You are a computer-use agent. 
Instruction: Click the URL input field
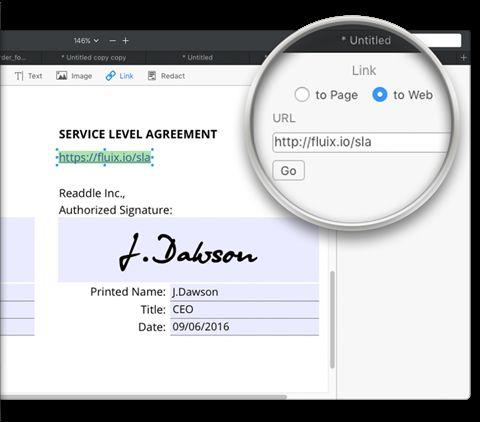[362, 142]
